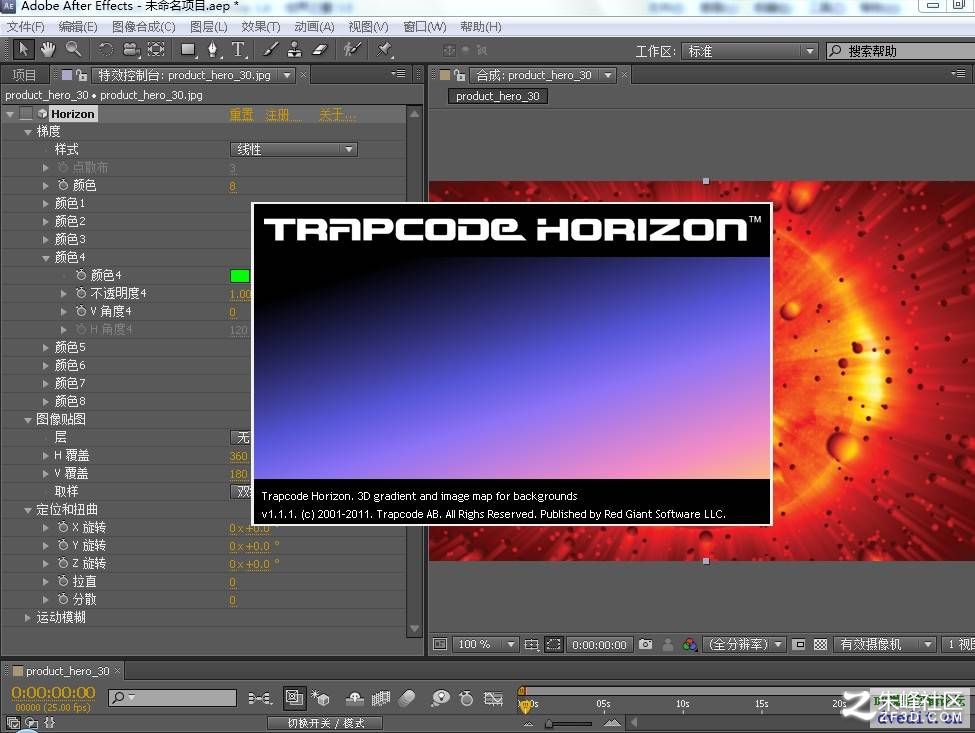Select the Rectangle shape tool
Screen dimensions: 975x733
click(188, 49)
